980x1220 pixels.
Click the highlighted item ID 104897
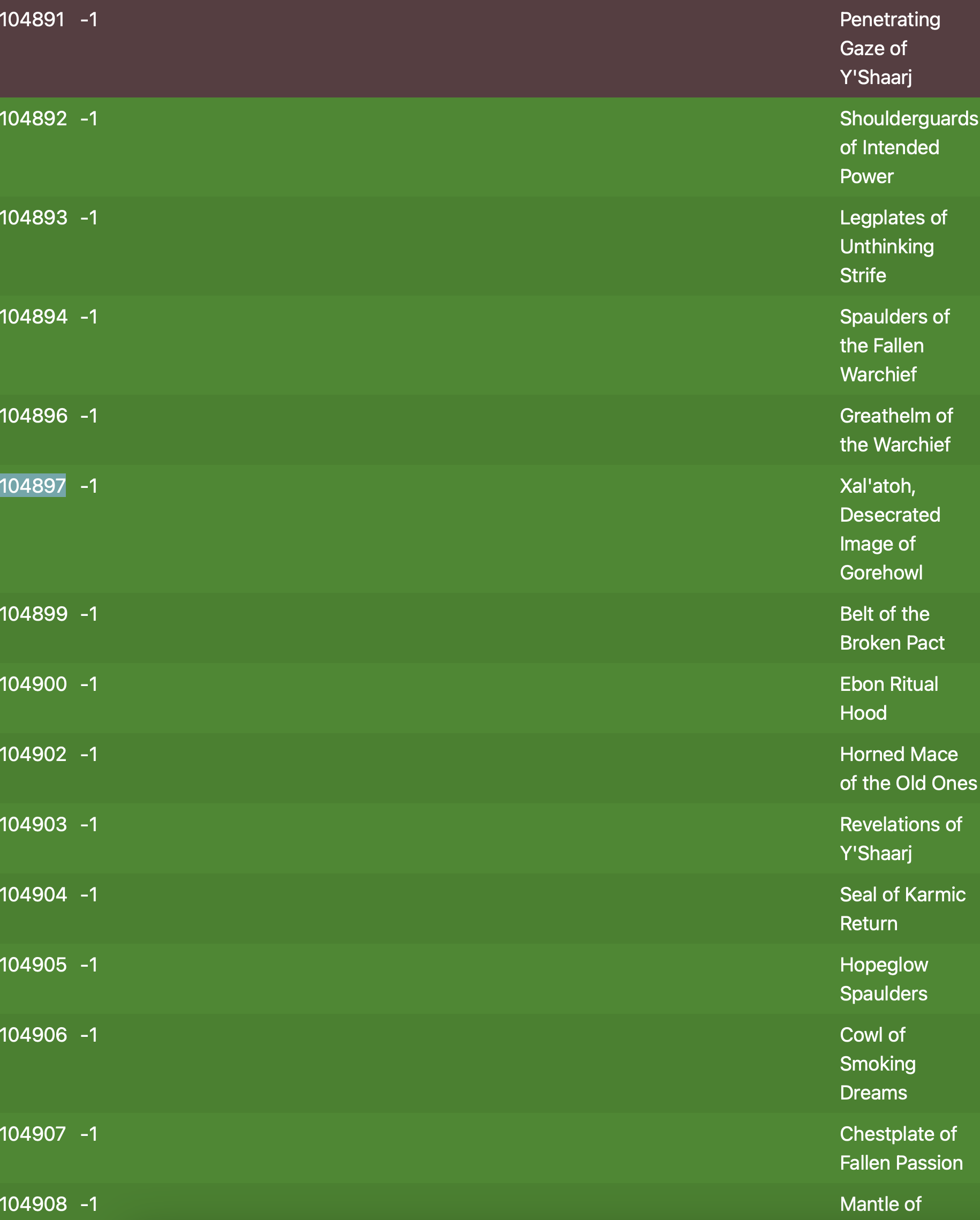click(x=33, y=486)
